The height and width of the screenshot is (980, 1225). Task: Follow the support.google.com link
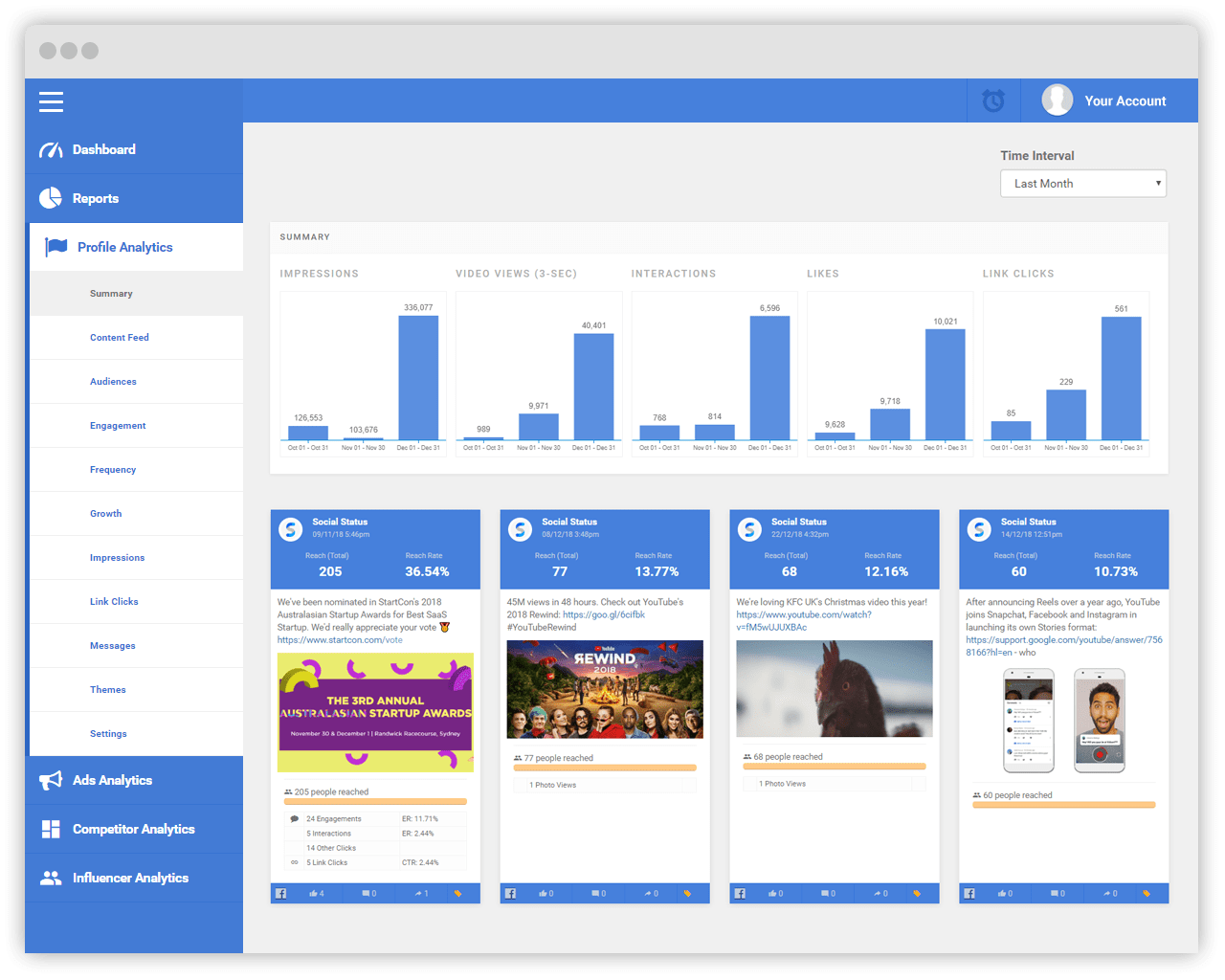[1063, 646]
